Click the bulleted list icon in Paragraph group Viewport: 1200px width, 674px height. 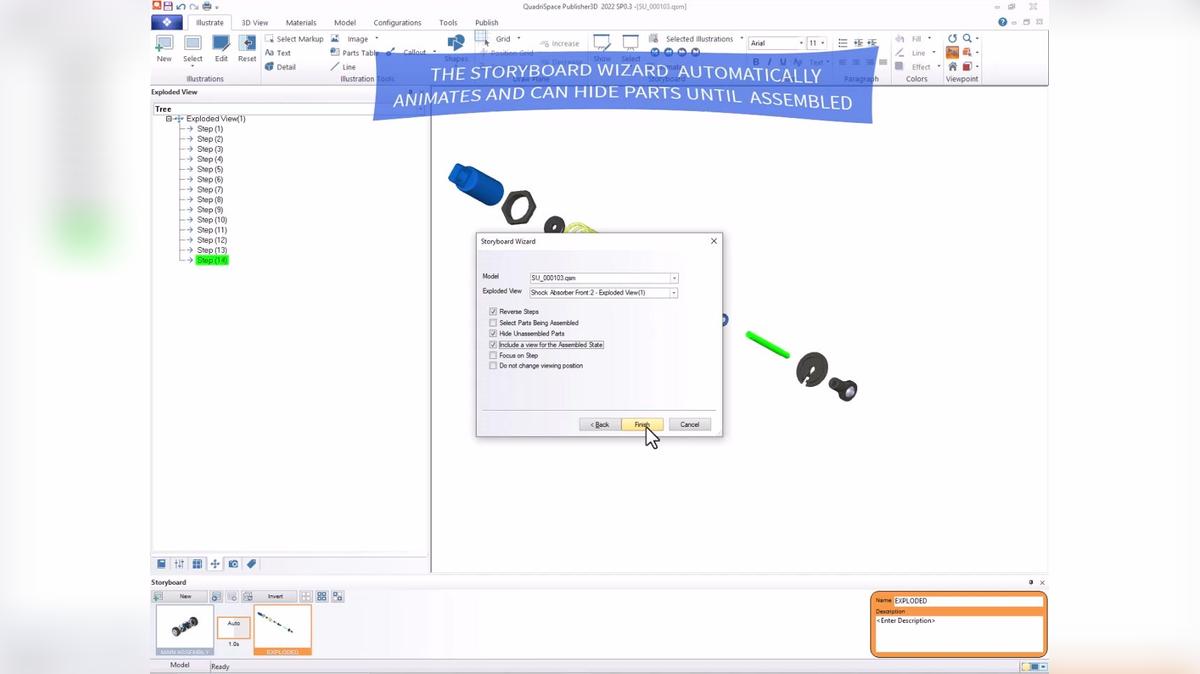pyautogui.click(x=843, y=43)
